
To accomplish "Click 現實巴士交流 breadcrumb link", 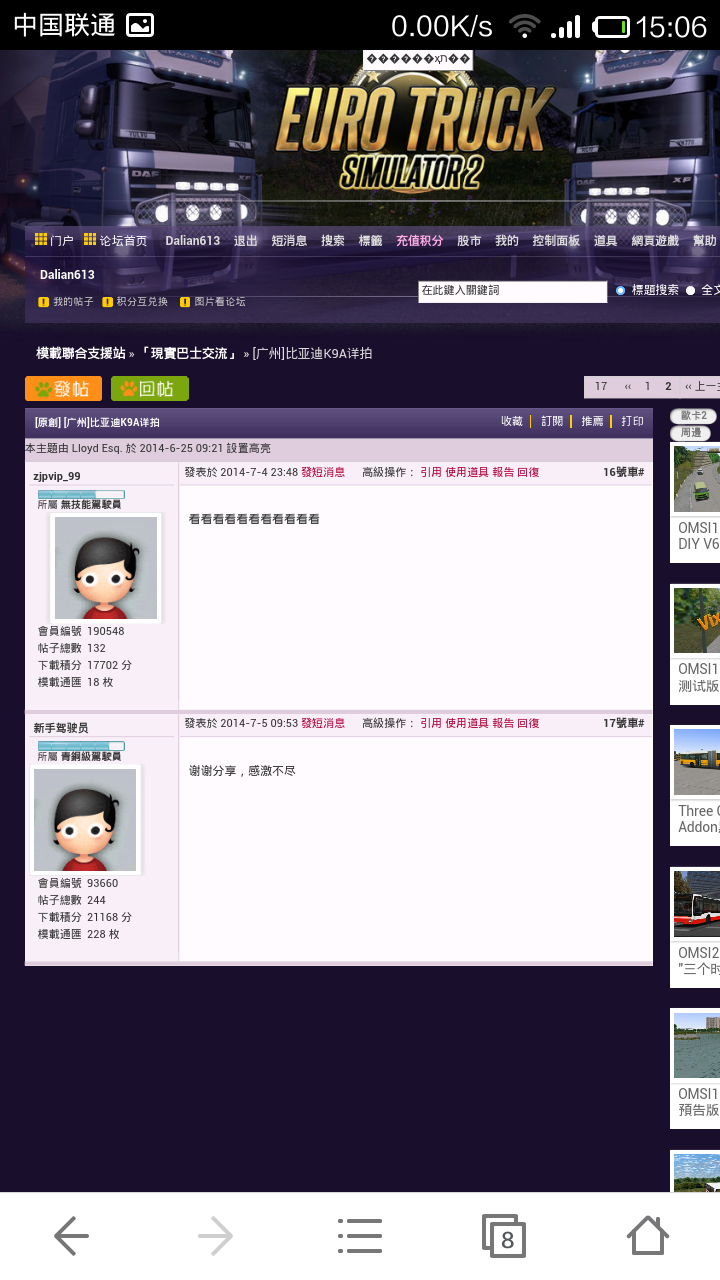I will coord(189,353).
